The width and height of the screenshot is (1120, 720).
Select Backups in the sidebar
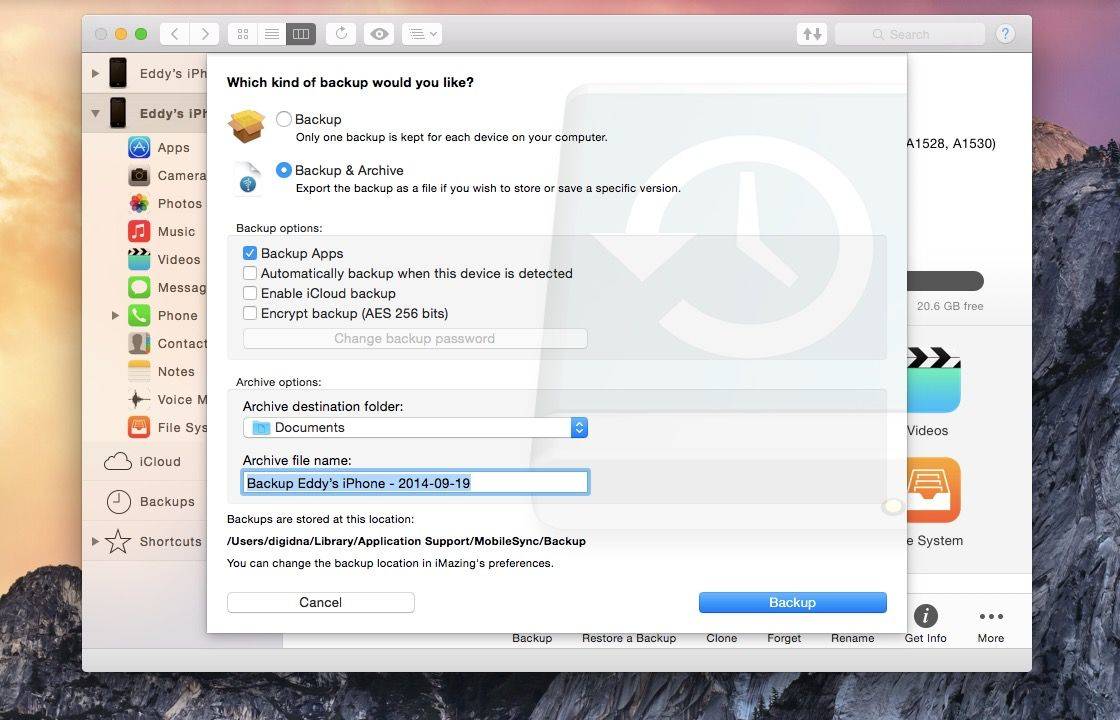coord(166,501)
